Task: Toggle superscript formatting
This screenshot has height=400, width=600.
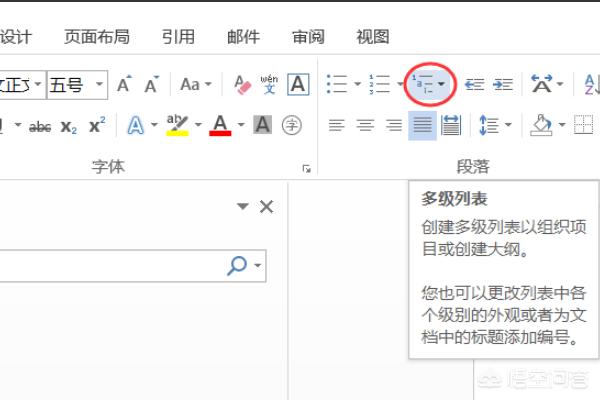Action: tap(96, 126)
